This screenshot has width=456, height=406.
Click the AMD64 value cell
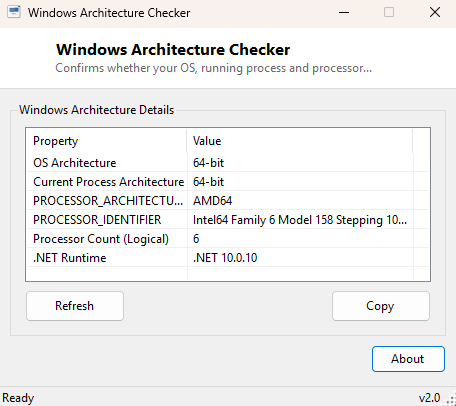point(213,201)
